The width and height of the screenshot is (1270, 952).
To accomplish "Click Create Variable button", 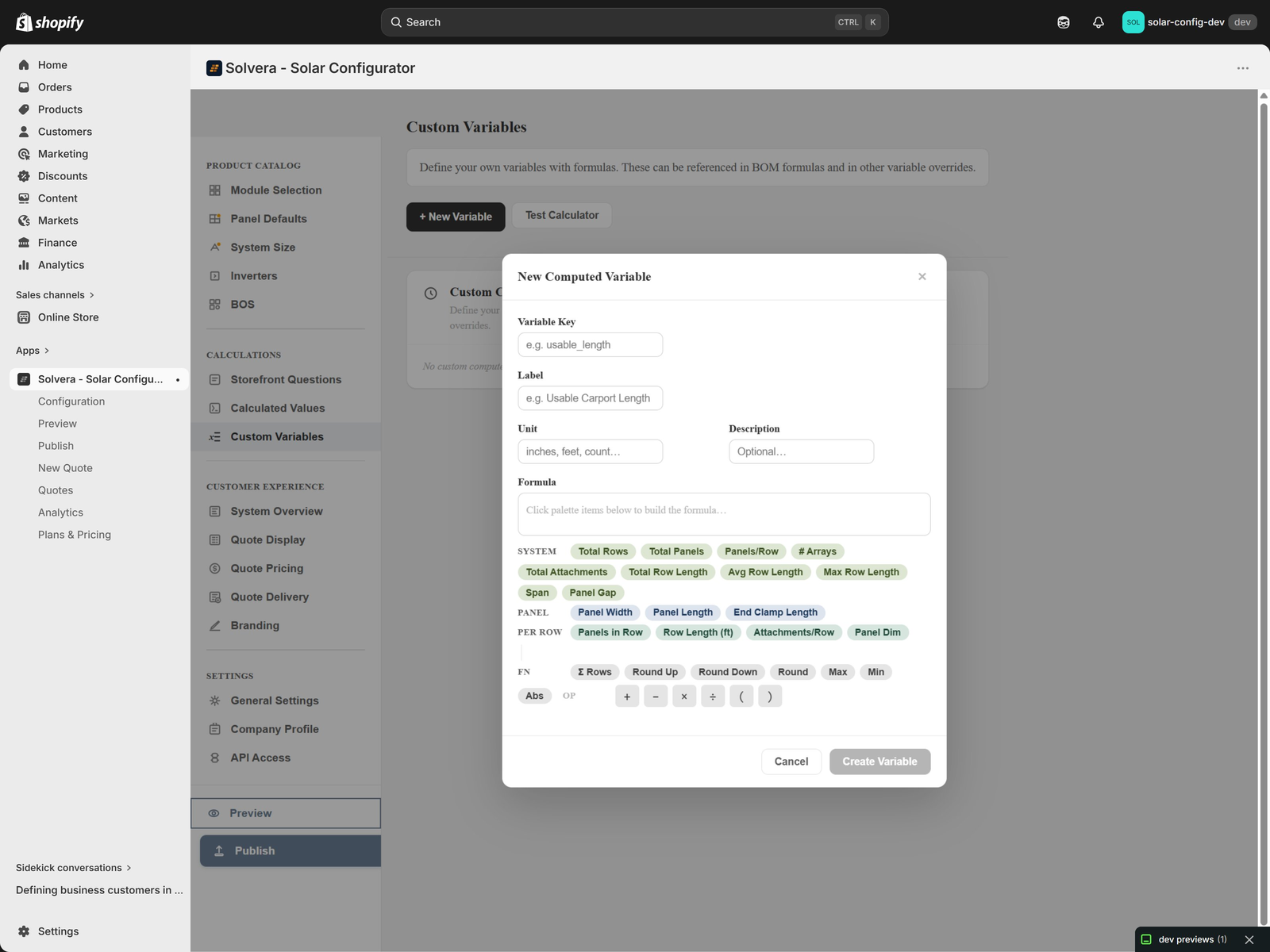I will pos(880,762).
